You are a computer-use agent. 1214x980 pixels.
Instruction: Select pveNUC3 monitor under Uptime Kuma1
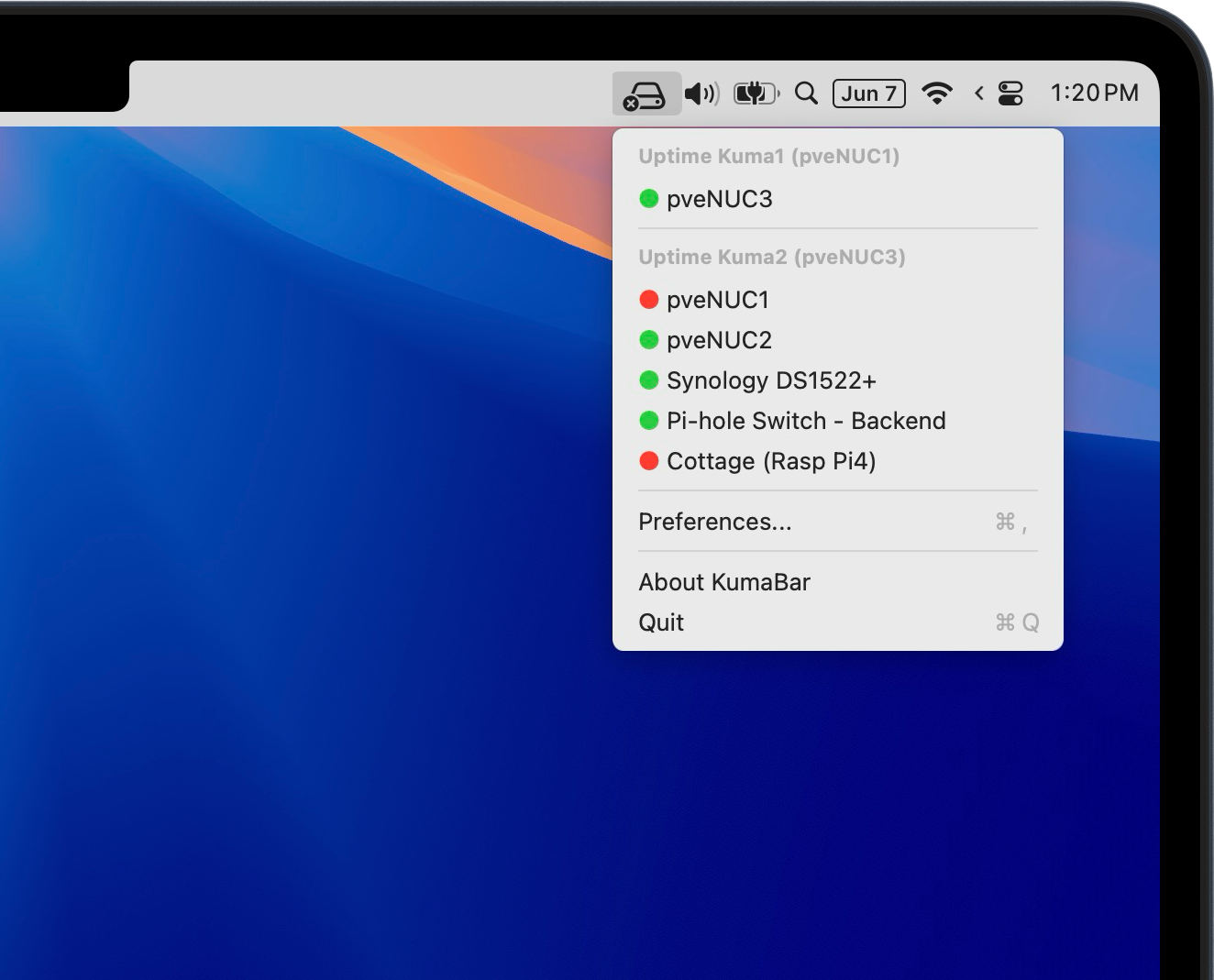[837, 199]
